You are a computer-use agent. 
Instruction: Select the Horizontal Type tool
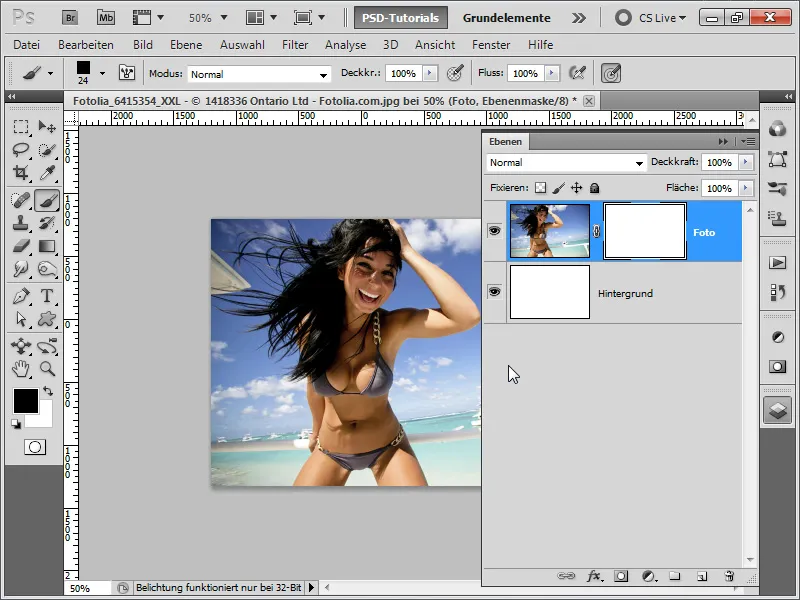pyautogui.click(x=46, y=296)
